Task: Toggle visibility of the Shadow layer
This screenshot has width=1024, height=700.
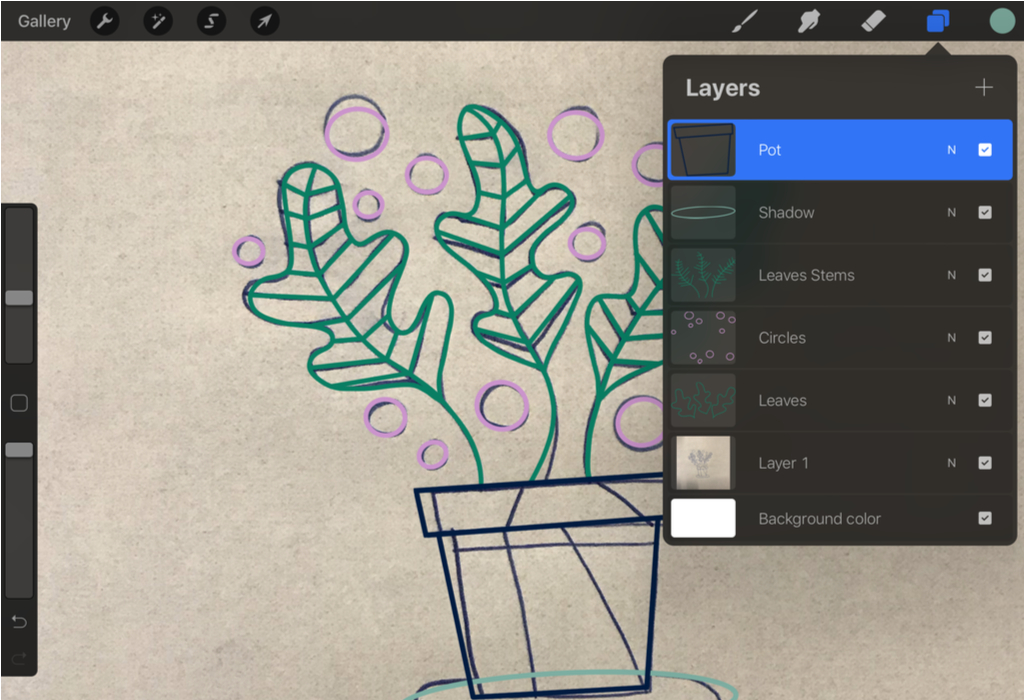Action: [x=986, y=212]
